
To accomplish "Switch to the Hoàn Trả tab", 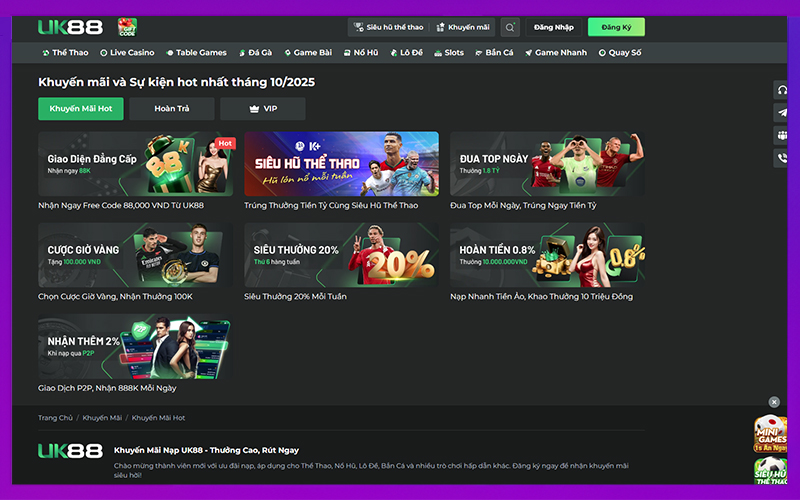I will pos(172,109).
